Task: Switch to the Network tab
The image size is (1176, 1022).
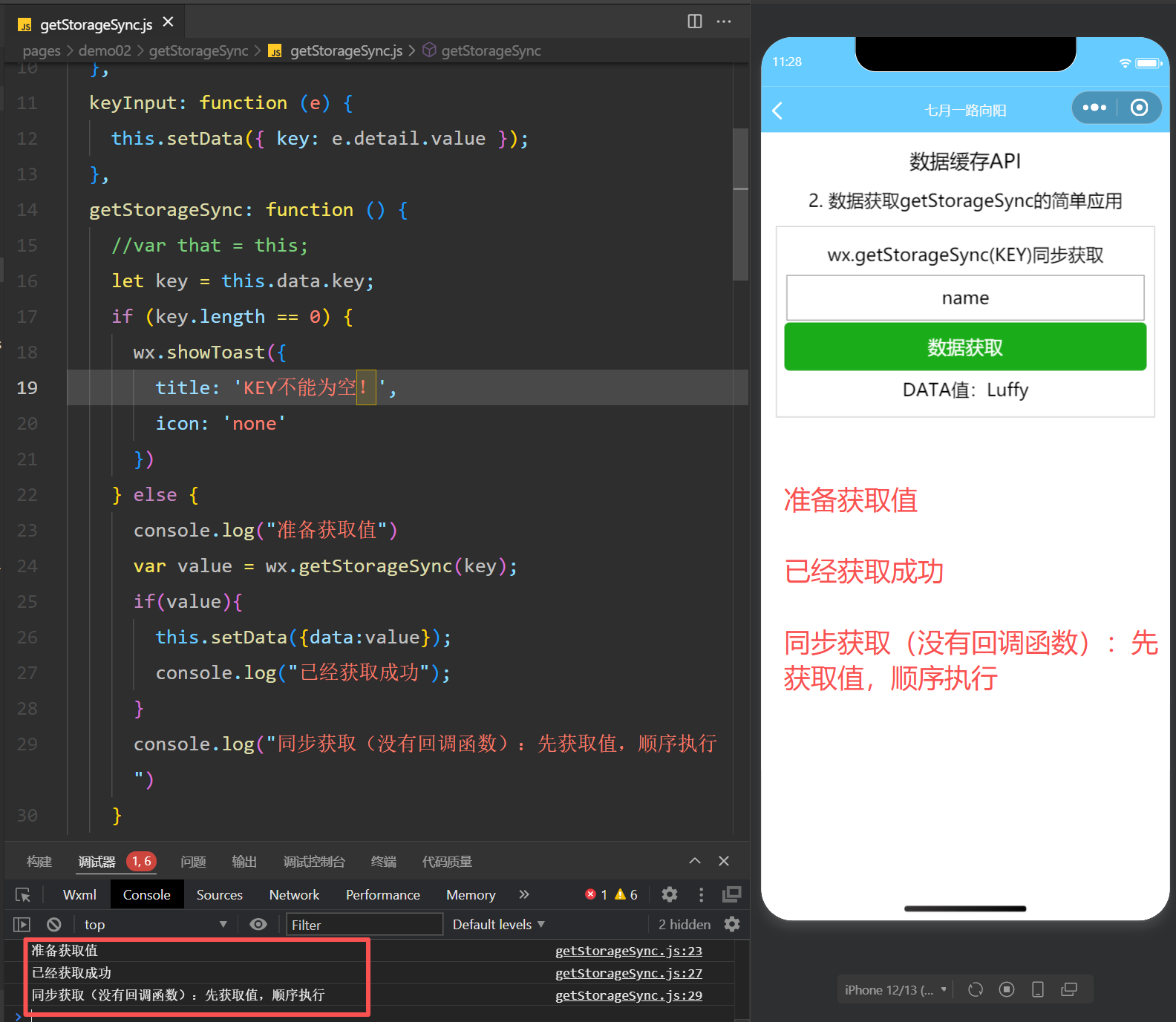Action: [294, 895]
